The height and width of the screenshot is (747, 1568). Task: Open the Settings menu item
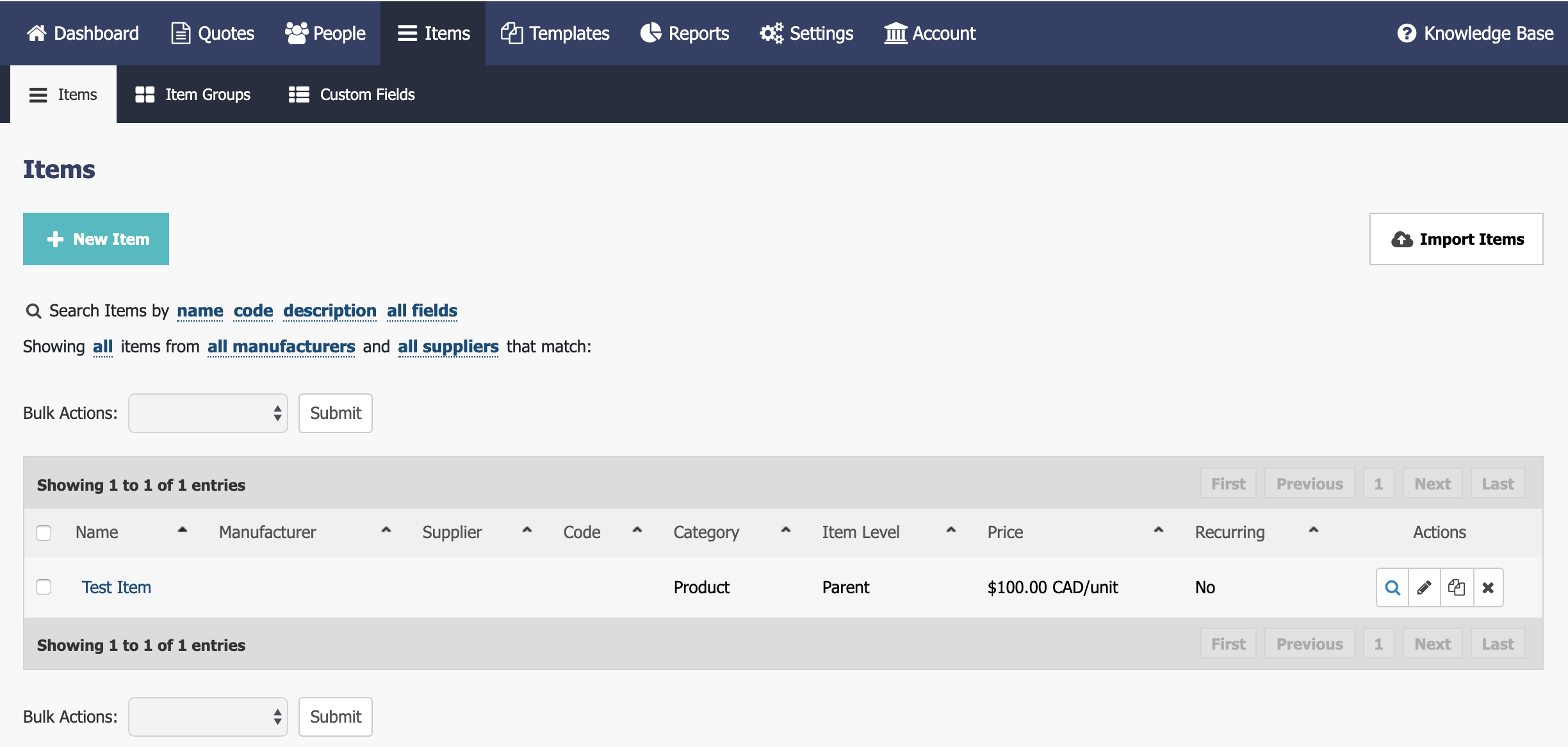[806, 33]
